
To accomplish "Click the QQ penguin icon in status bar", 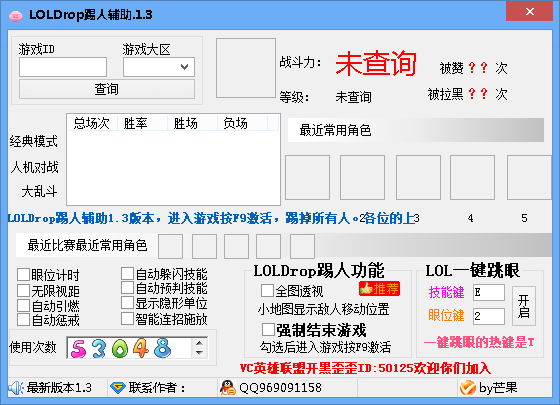I will [x=227, y=388].
